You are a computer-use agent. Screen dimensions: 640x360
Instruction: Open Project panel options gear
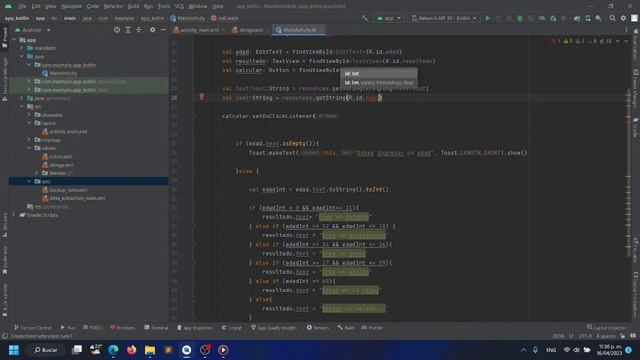pyautogui.click(x=152, y=30)
